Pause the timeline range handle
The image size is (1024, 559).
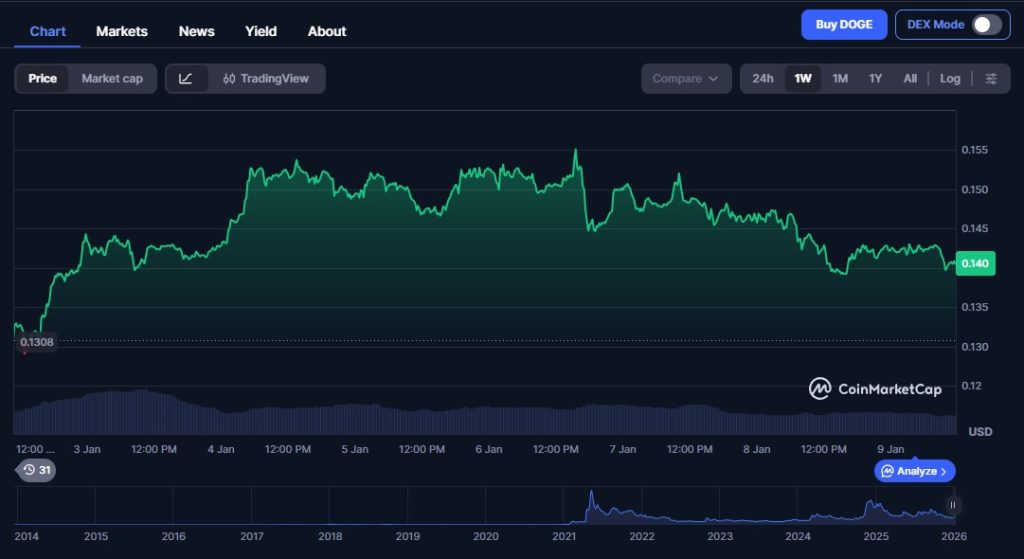point(952,505)
